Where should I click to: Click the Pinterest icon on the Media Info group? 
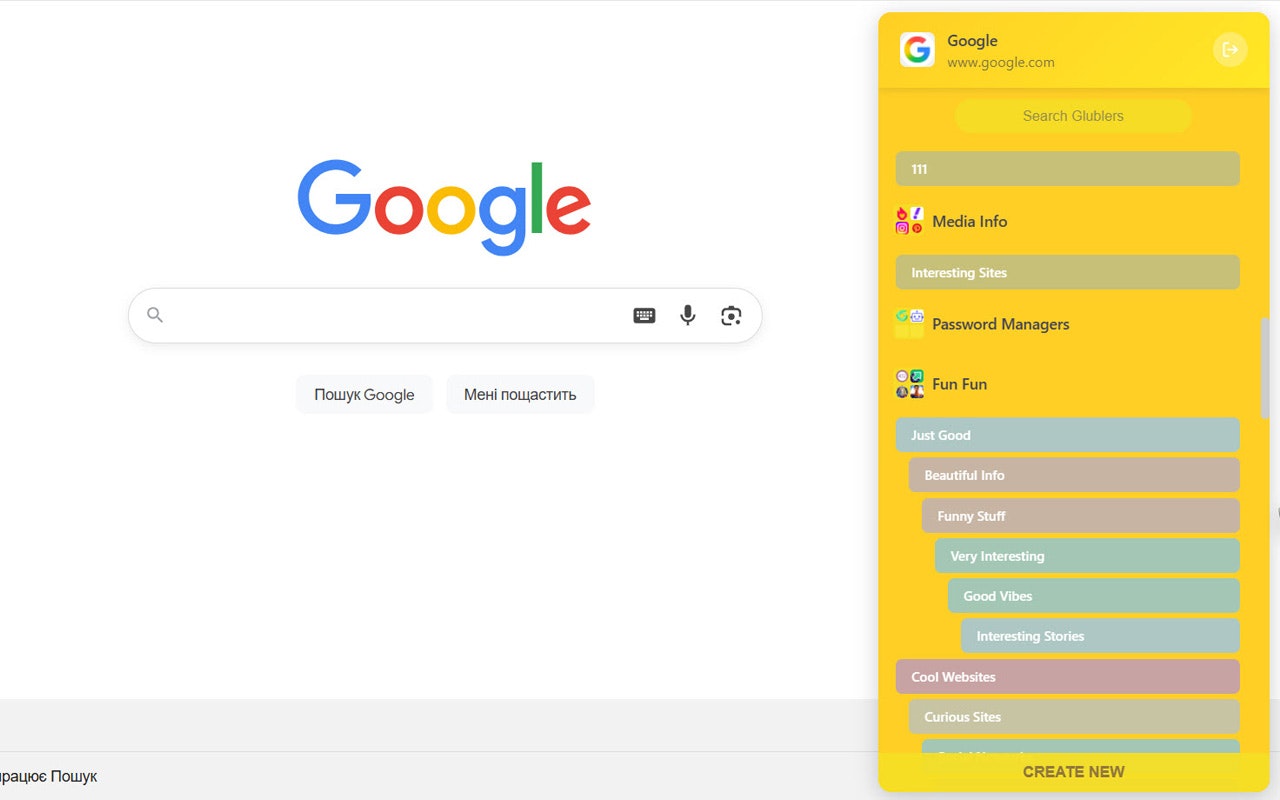coord(918,229)
